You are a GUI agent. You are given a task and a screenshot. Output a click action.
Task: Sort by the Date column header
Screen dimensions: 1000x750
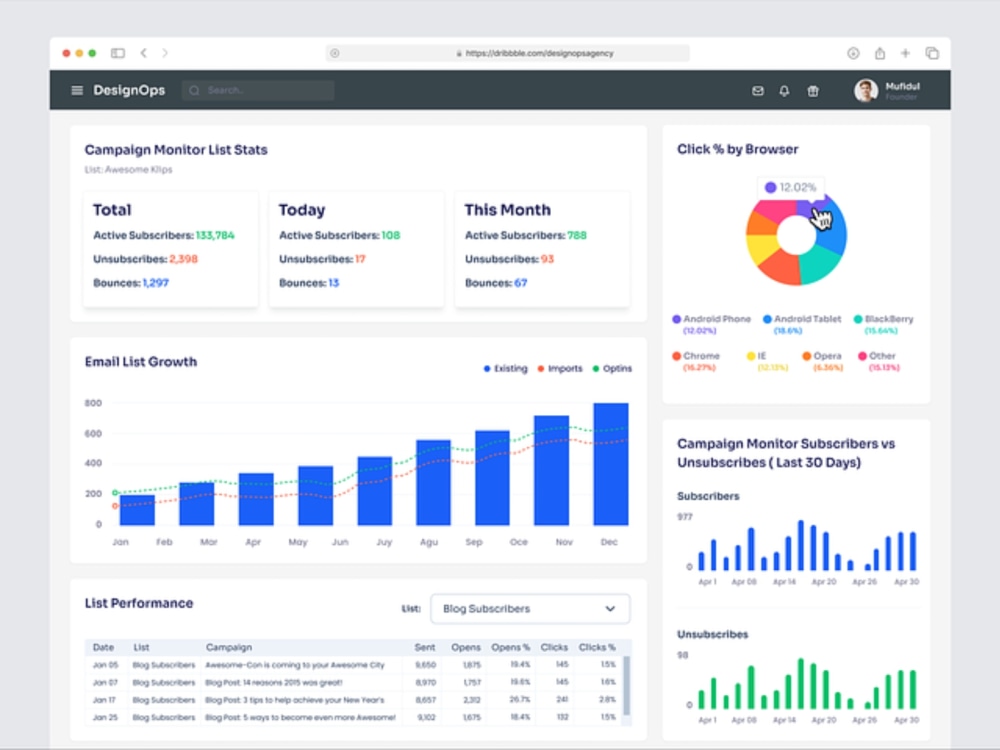pos(103,647)
